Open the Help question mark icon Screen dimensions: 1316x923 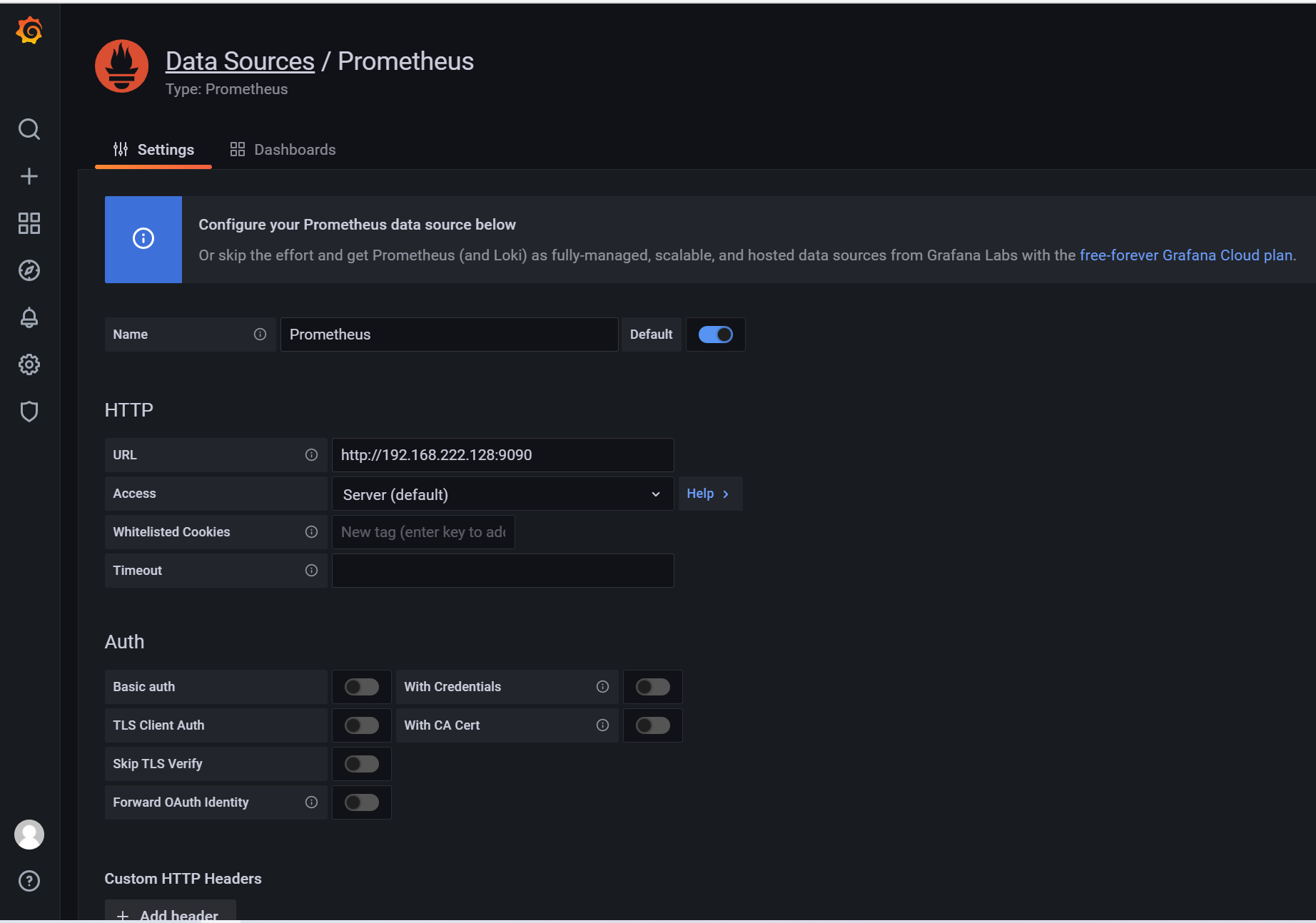29,881
